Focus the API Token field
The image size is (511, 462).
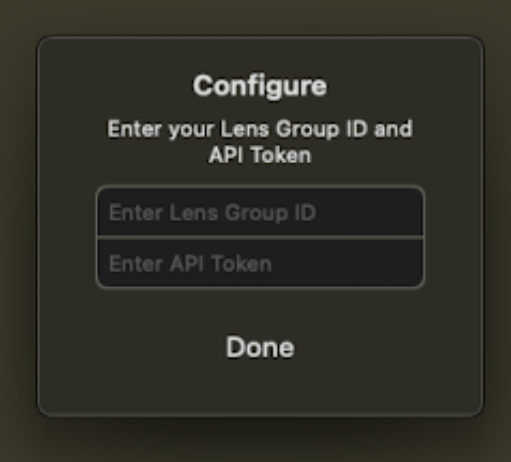[x=260, y=263]
